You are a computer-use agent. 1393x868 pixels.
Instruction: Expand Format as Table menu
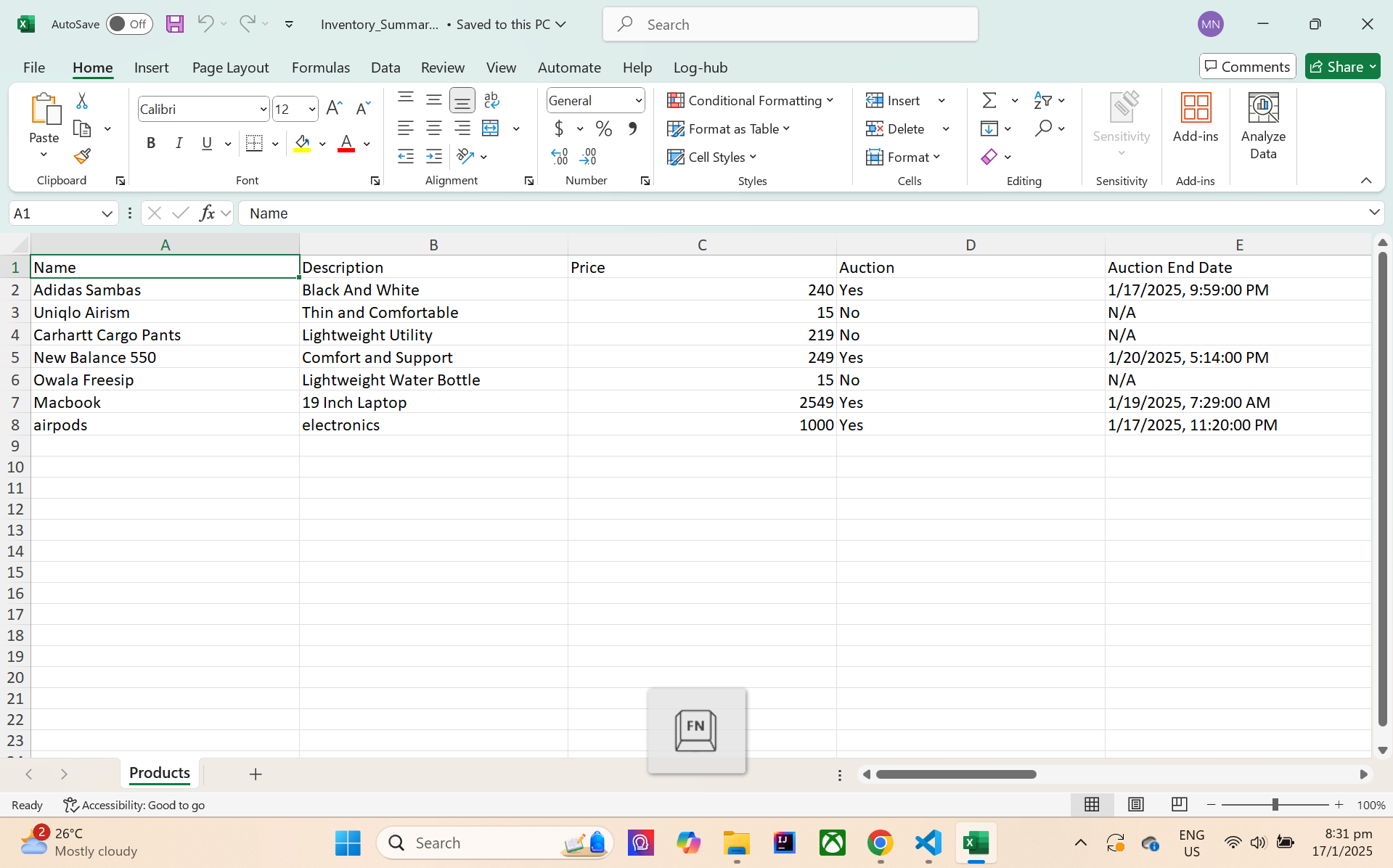click(x=728, y=128)
